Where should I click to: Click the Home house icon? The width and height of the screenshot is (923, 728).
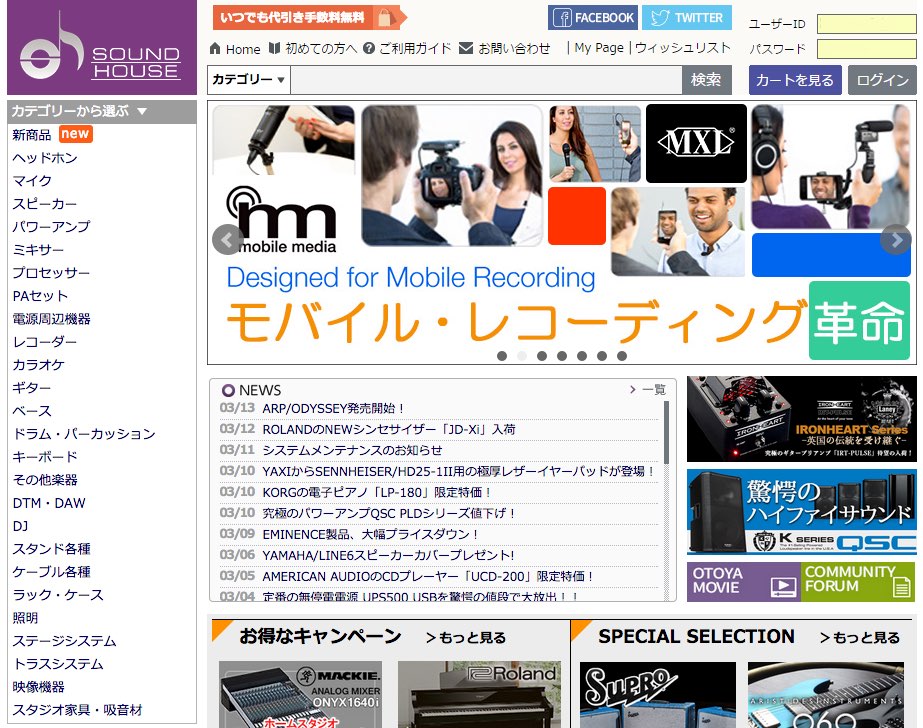point(215,48)
